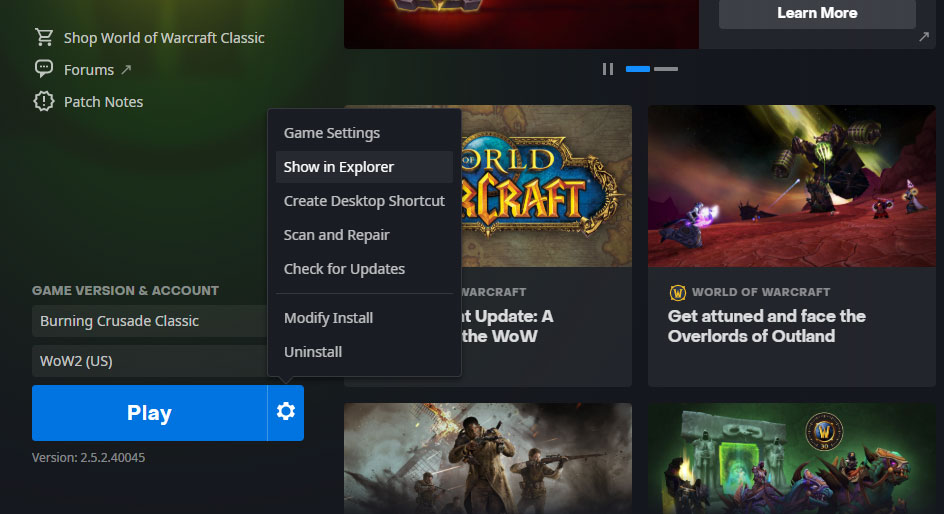Open the Overlords of Outland article headline
This screenshot has height=514, width=944.
point(766,326)
